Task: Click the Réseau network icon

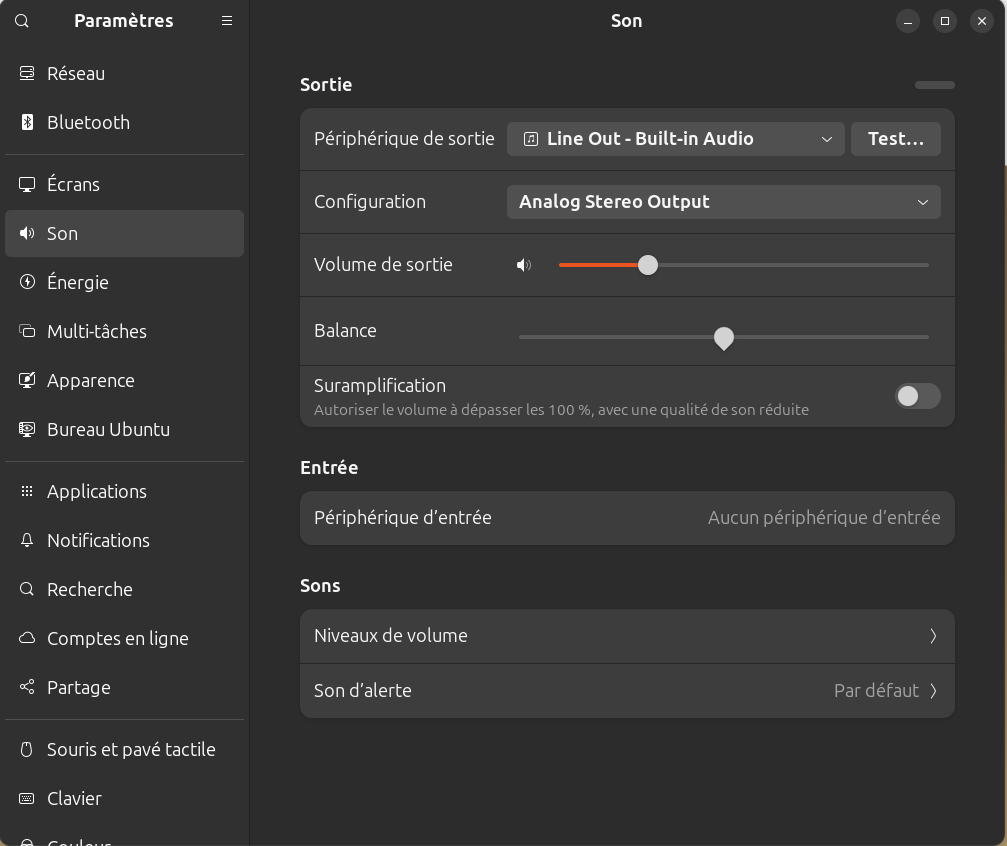Action: pyautogui.click(x=27, y=73)
